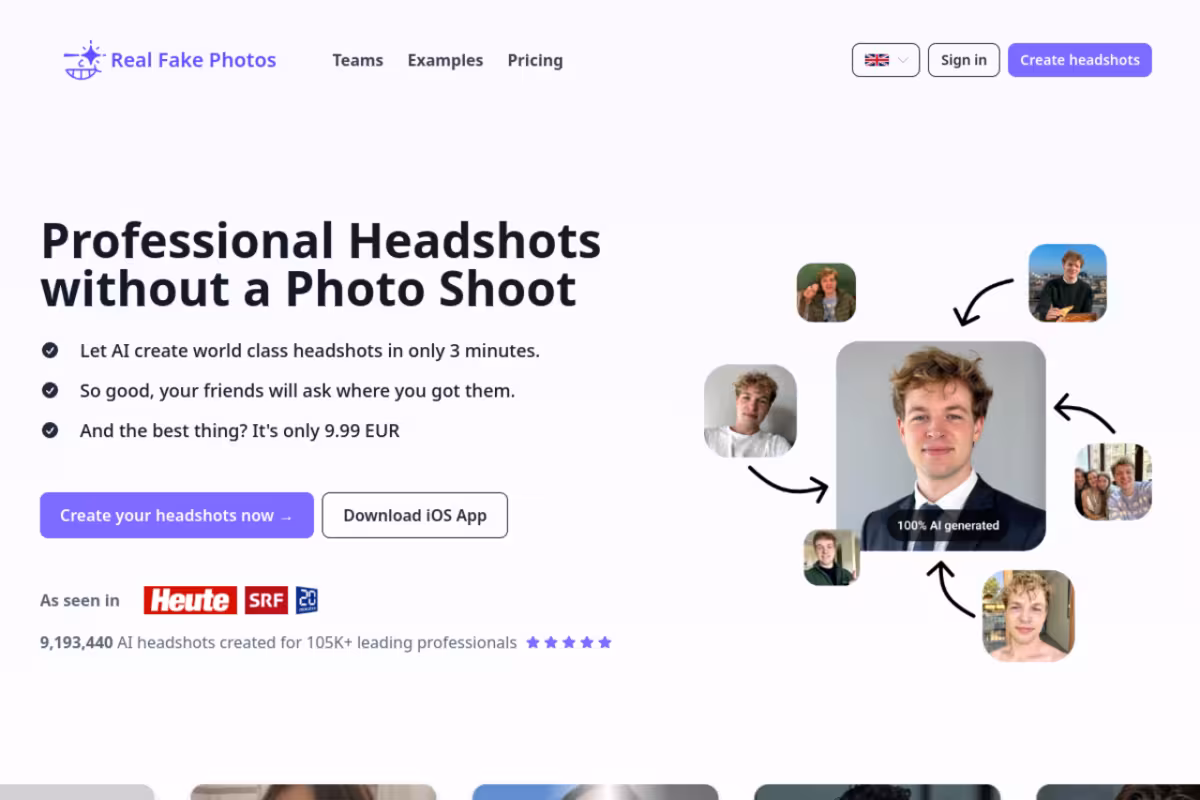Open the Teams menu item
This screenshot has width=1200, height=800.
(x=358, y=60)
